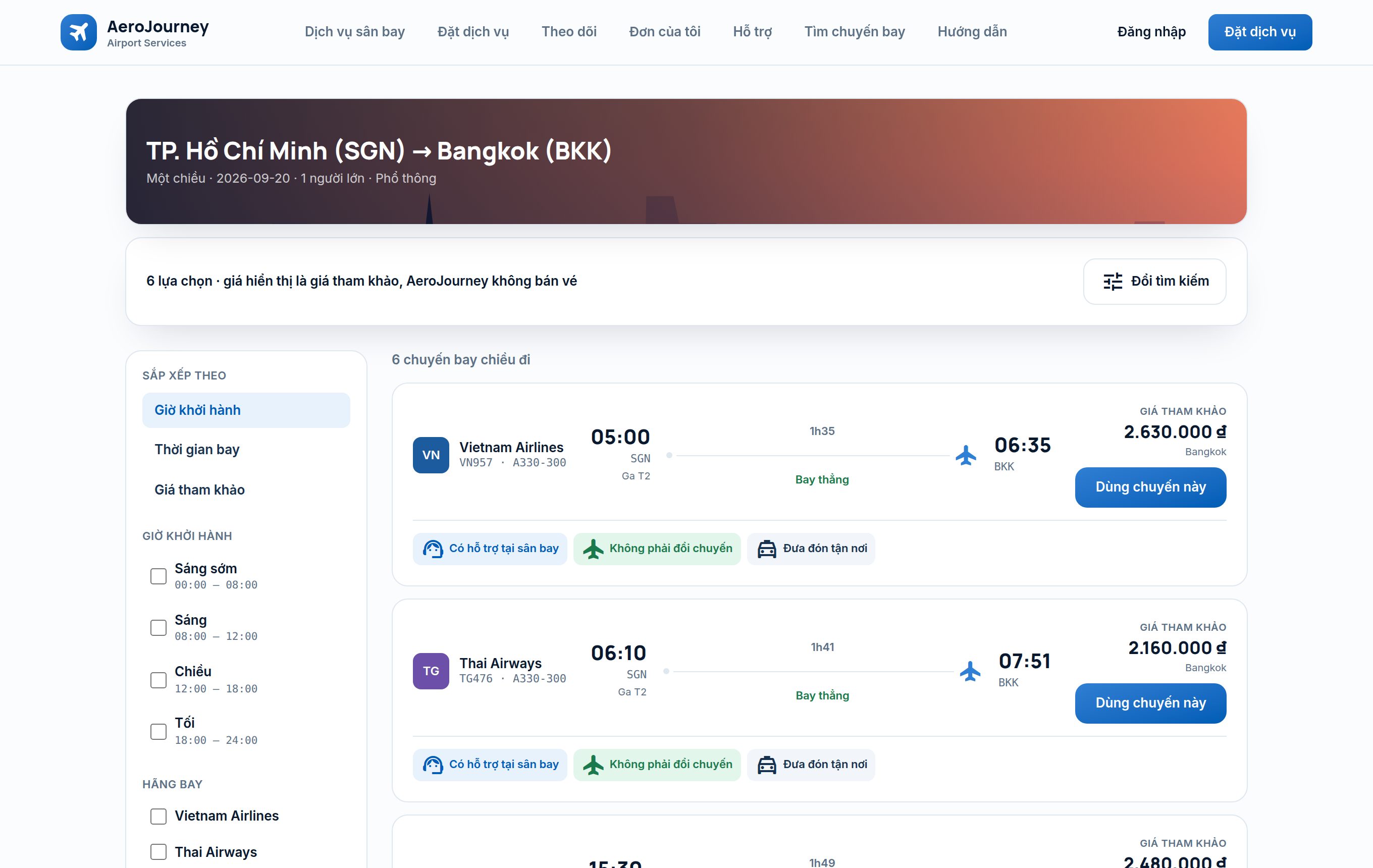Click the 05:00 departure time
This screenshot has height=868, width=1373.
620,437
